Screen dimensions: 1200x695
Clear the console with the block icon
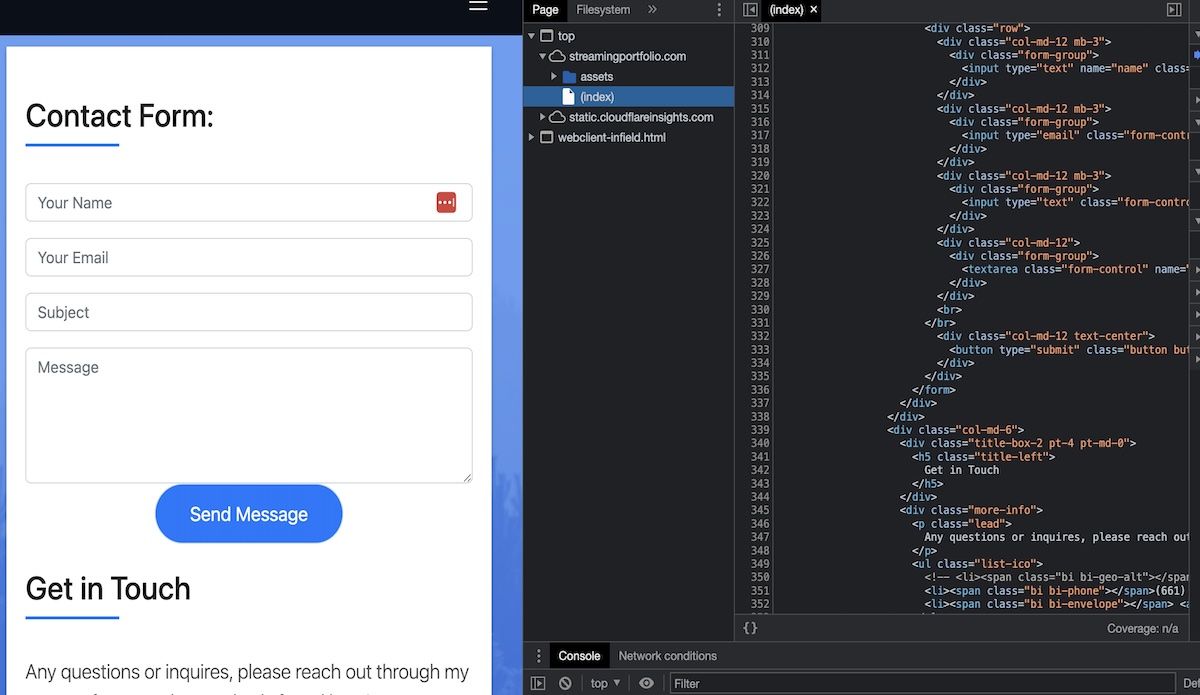point(565,683)
